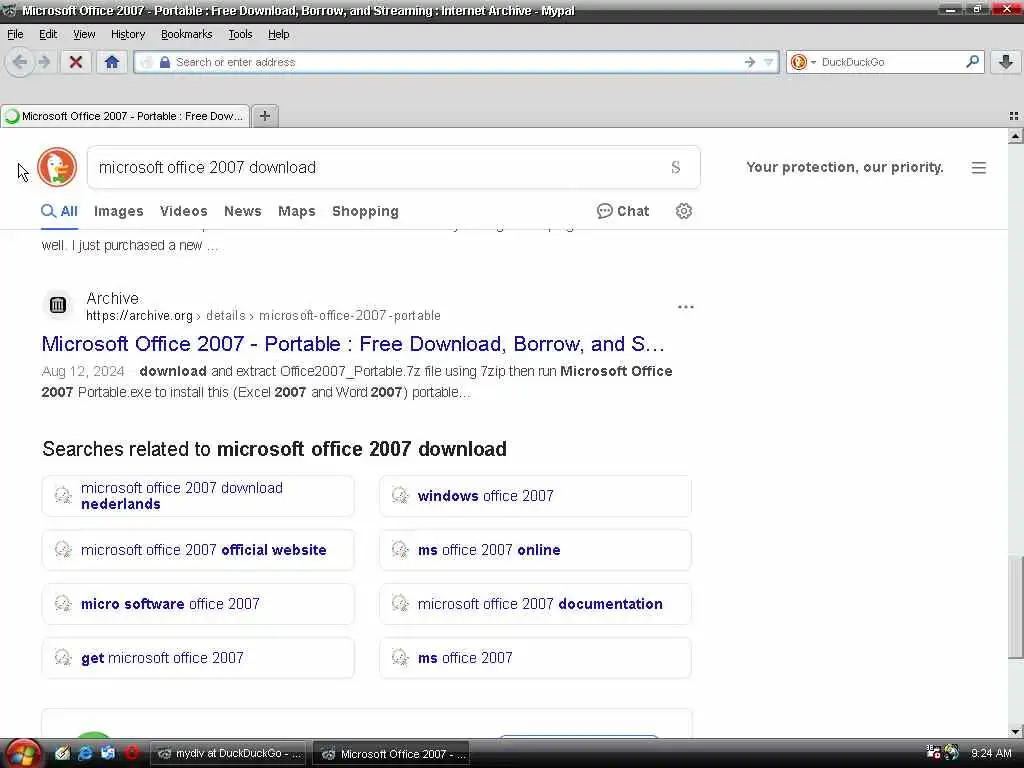Open the address bar history dropdown

click(769, 62)
